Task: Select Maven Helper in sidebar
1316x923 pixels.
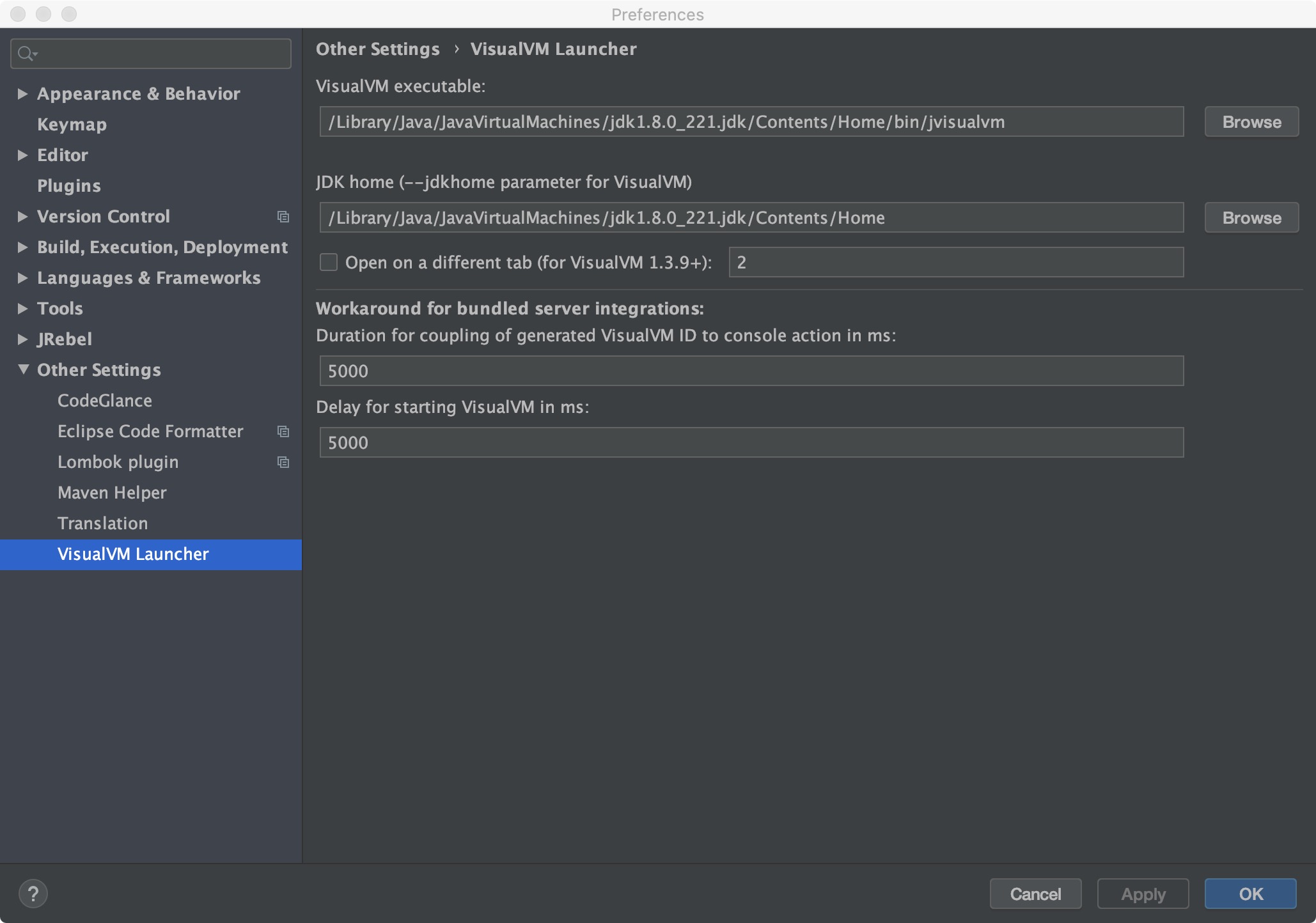Action: point(112,493)
